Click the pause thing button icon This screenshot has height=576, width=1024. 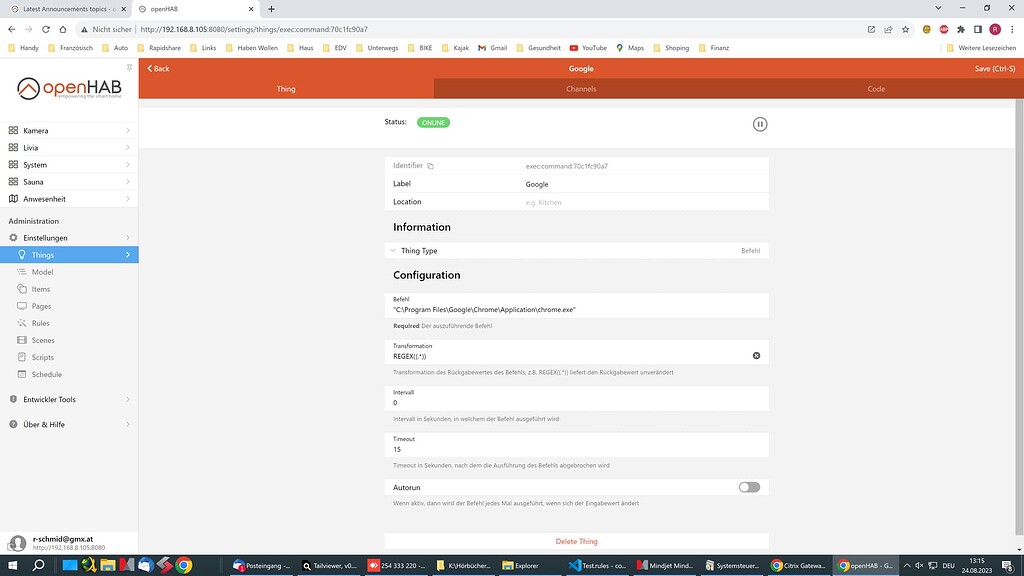click(761, 123)
